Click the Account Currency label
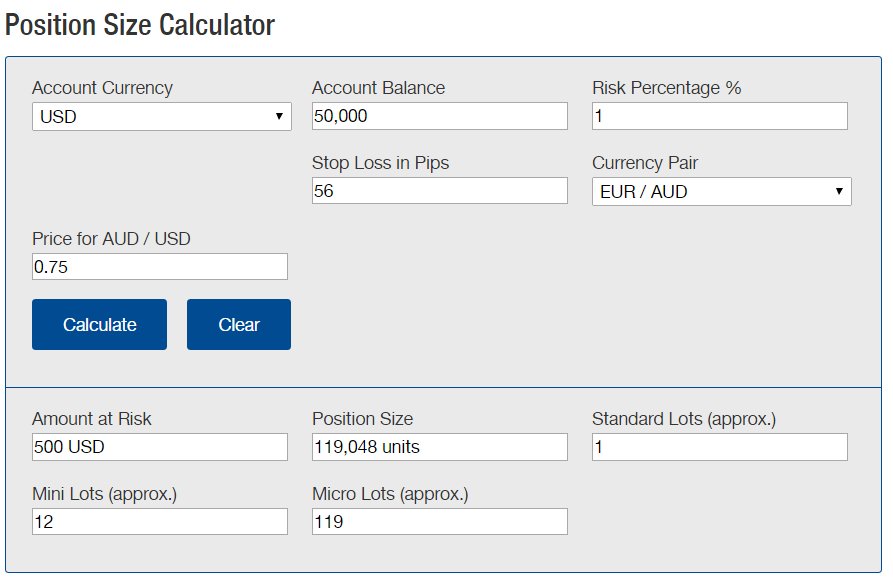The image size is (893, 579). pyautogui.click(x=103, y=88)
